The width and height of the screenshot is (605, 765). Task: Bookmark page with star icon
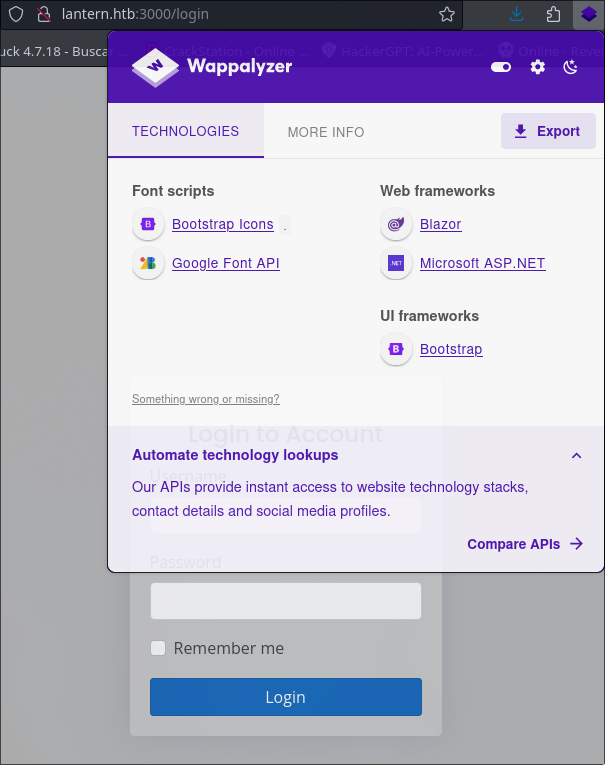coord(446,14)
